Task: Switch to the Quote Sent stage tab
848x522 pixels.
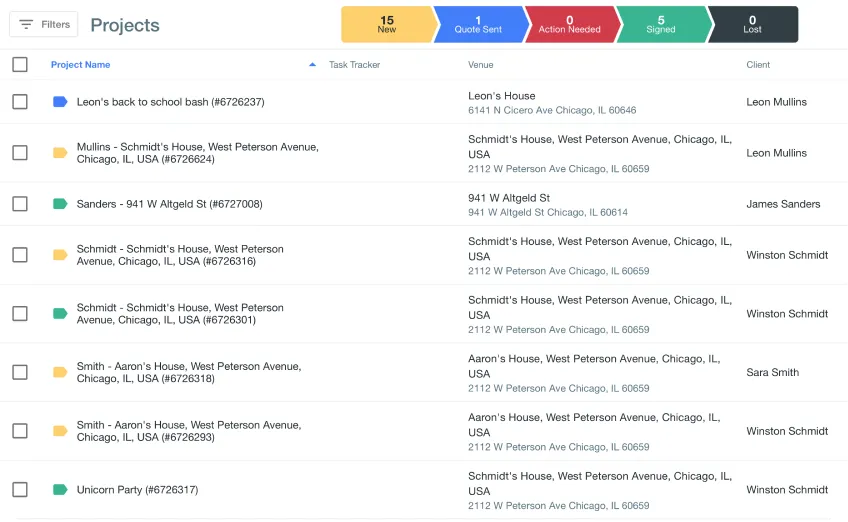Action: [x=478, y=25]
